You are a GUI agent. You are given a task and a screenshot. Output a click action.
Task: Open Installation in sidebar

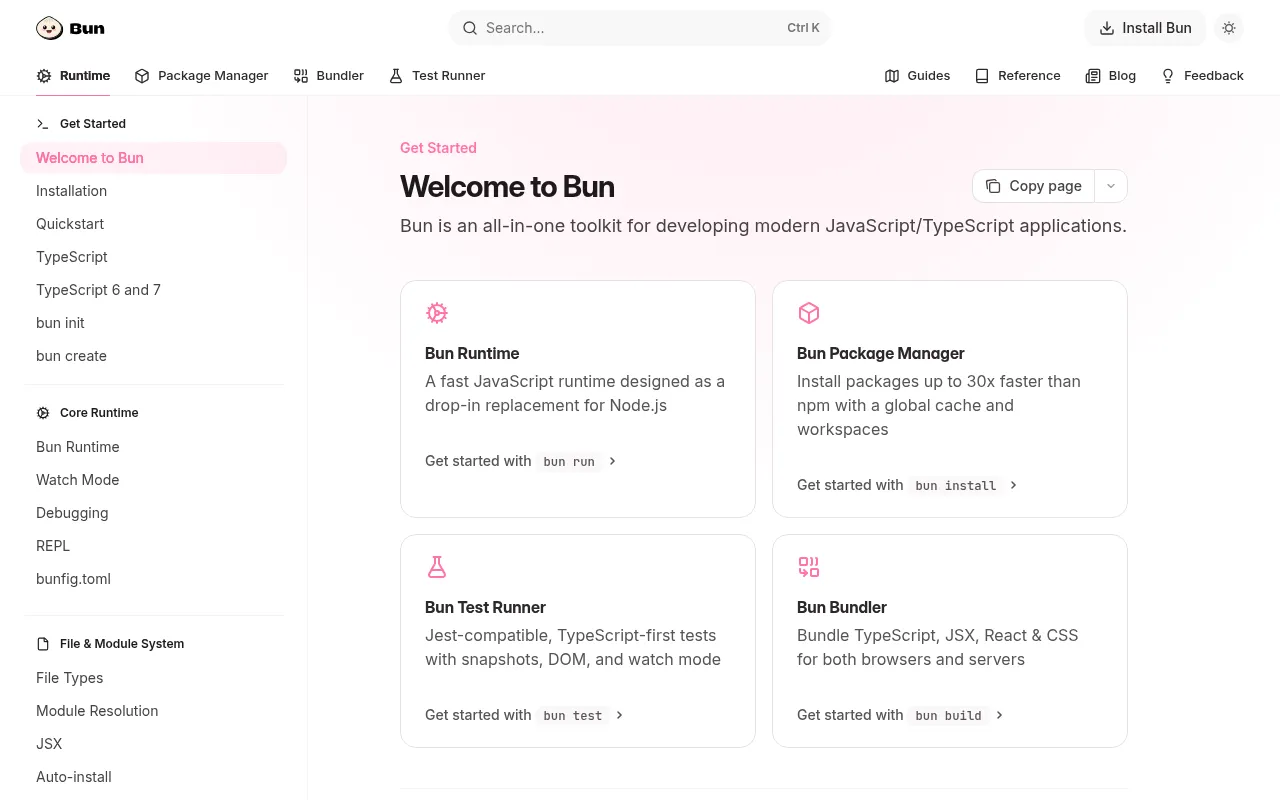click(x=153, y=191)
